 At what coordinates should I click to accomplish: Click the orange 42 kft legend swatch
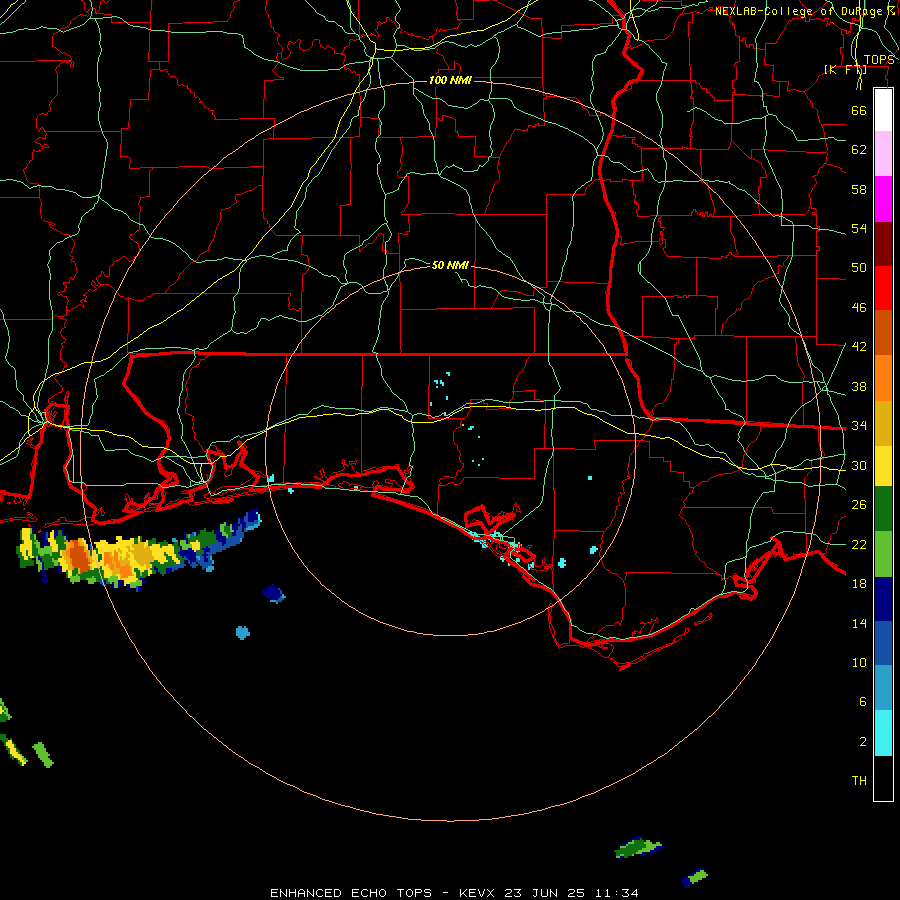[883, 378]
